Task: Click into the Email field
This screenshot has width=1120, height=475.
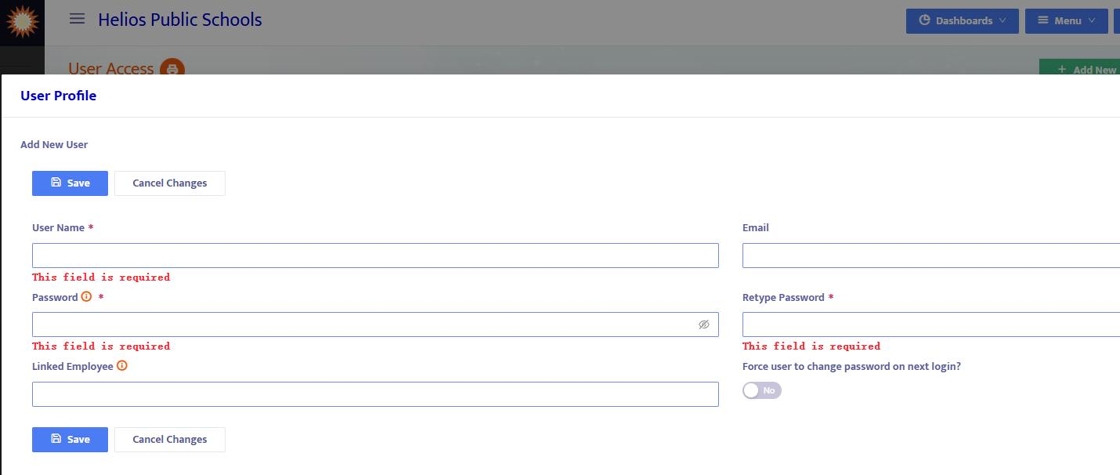Action: click(930, 255)
